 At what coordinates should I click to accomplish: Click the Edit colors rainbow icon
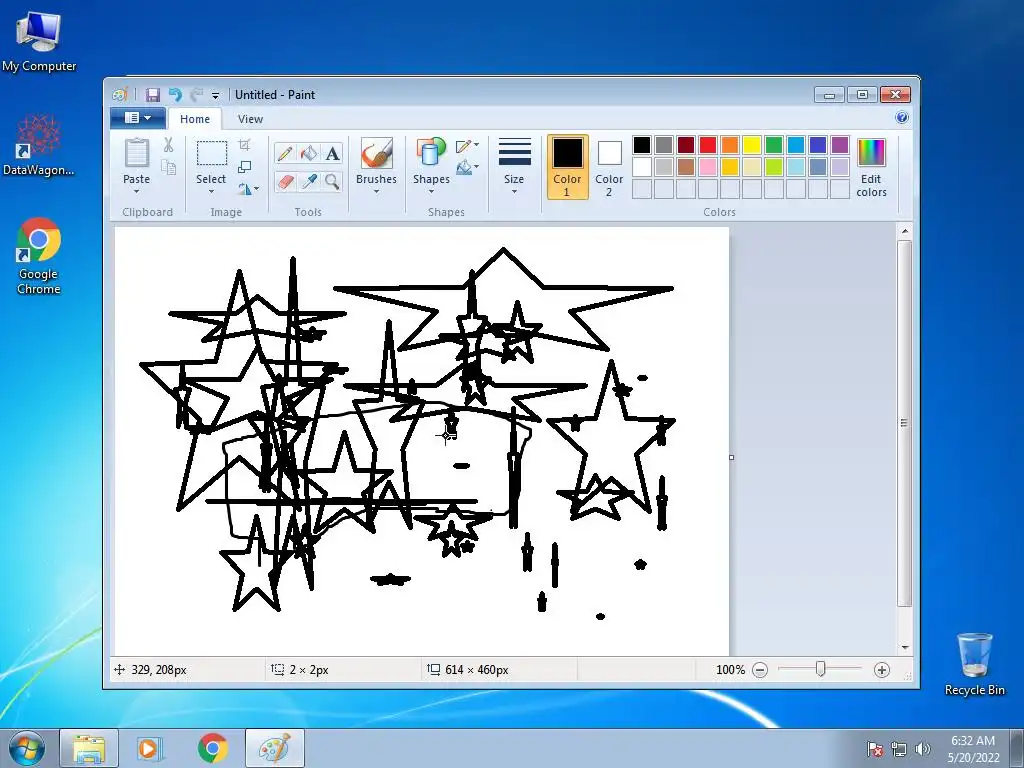coord(871,153)
